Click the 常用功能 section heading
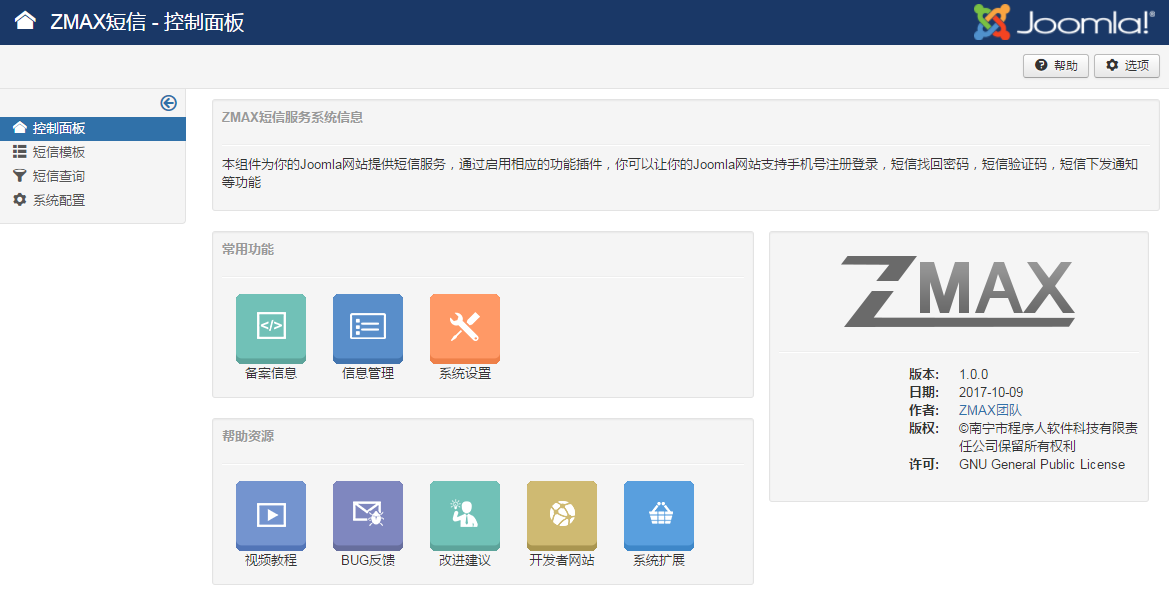The image size is (1169, 594). point(248,250)
